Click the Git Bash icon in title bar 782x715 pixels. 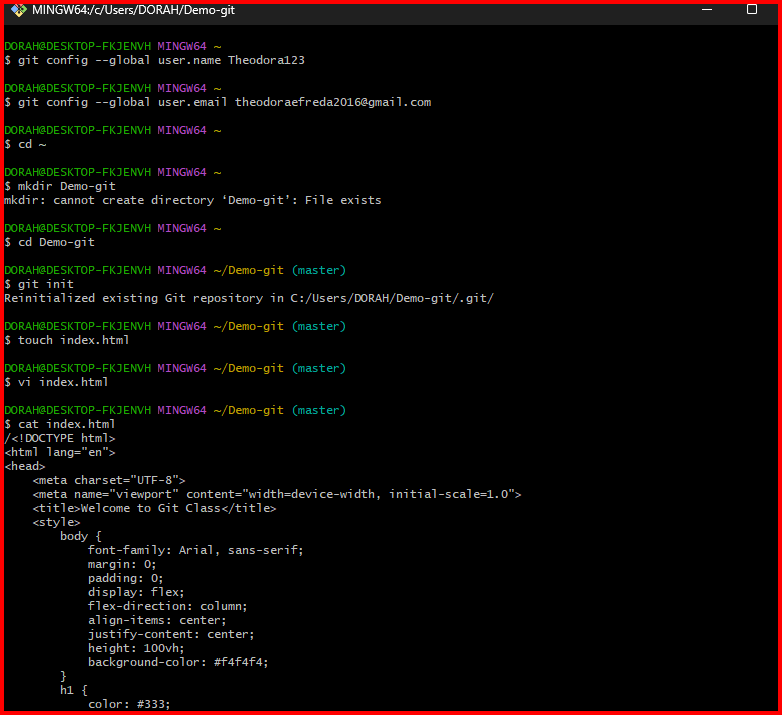click(19, 10)
